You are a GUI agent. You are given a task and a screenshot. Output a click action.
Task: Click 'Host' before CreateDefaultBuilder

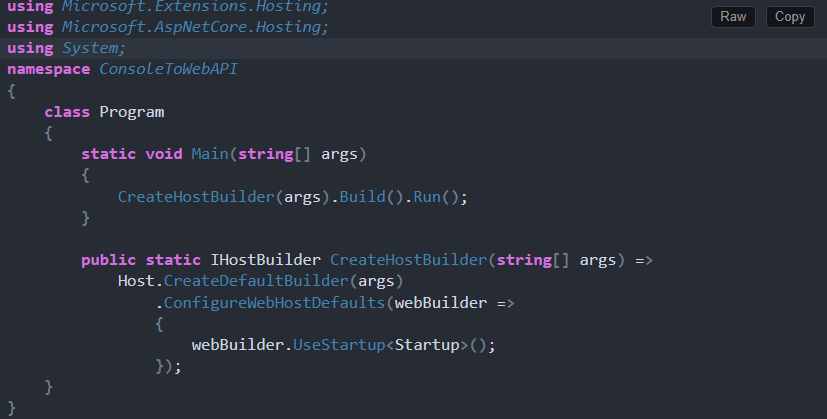pos(136,281)
